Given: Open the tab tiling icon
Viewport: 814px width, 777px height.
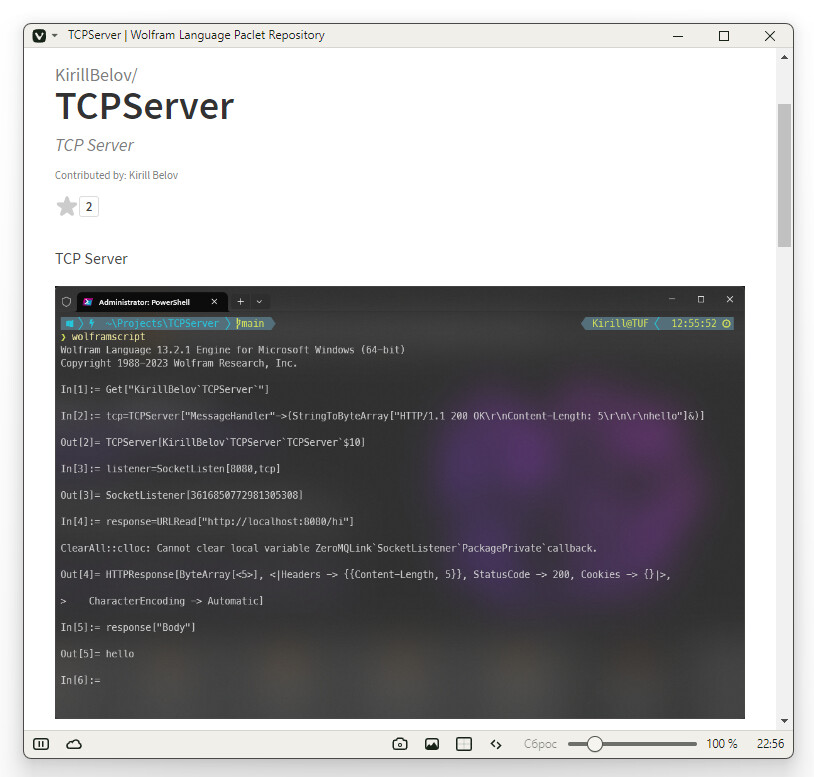Looking at the screenshot, I should (464, 744).
